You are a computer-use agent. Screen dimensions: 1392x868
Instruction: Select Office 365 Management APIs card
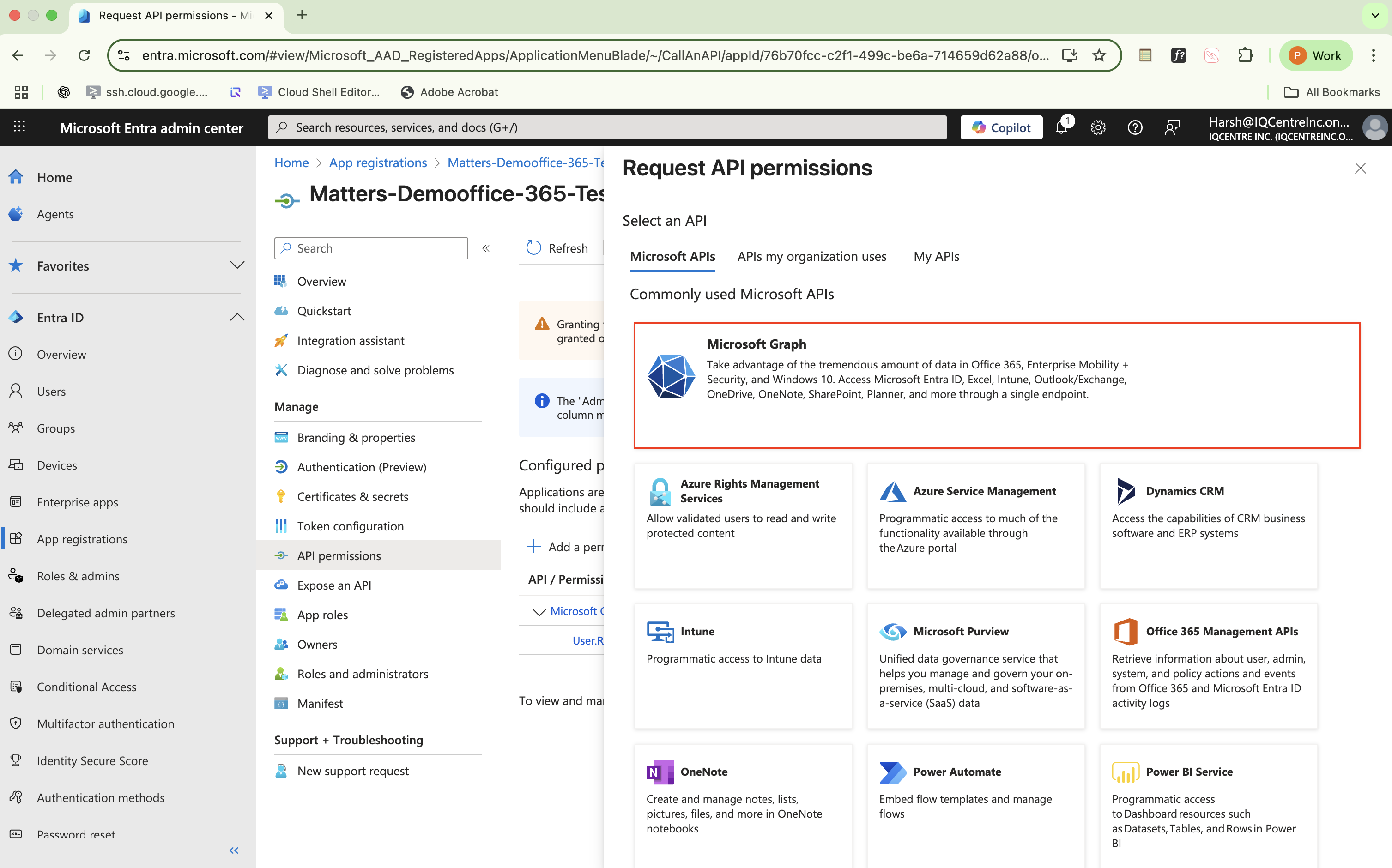1208,666
